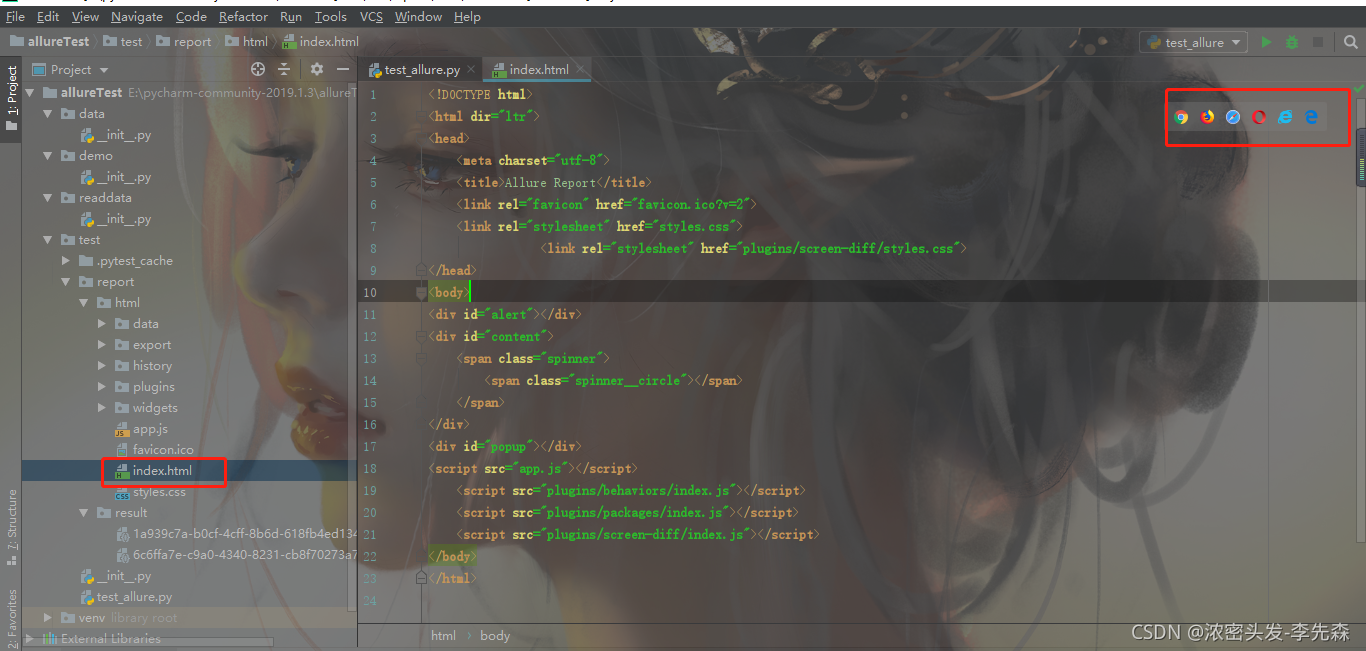Screen dimensions: 1366x651
Task: Expand the export folder arrow
Action: click(x=102, y=345)
